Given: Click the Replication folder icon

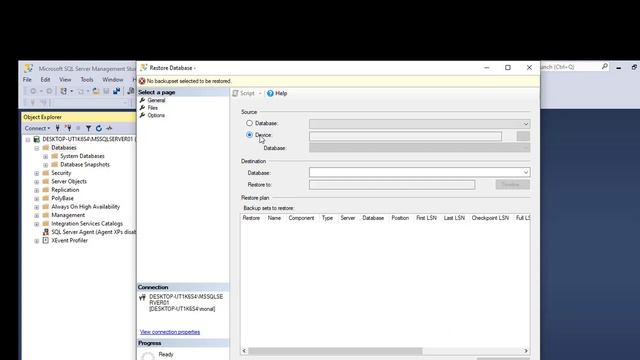Looking at the screenshot, I should pyautogui.click(x=46, y=190).
